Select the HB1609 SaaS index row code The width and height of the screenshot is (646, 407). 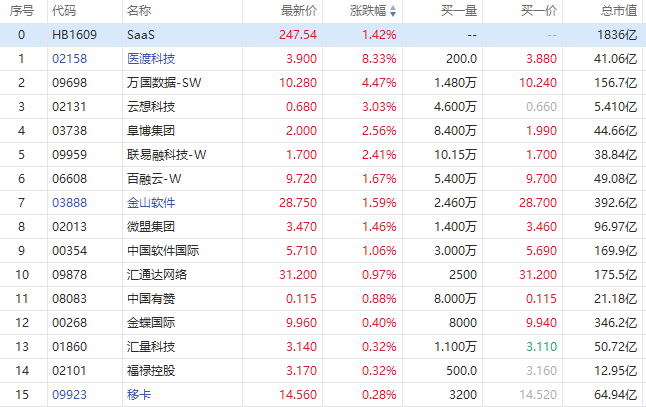pyautogui.click(x=74, y=35)
